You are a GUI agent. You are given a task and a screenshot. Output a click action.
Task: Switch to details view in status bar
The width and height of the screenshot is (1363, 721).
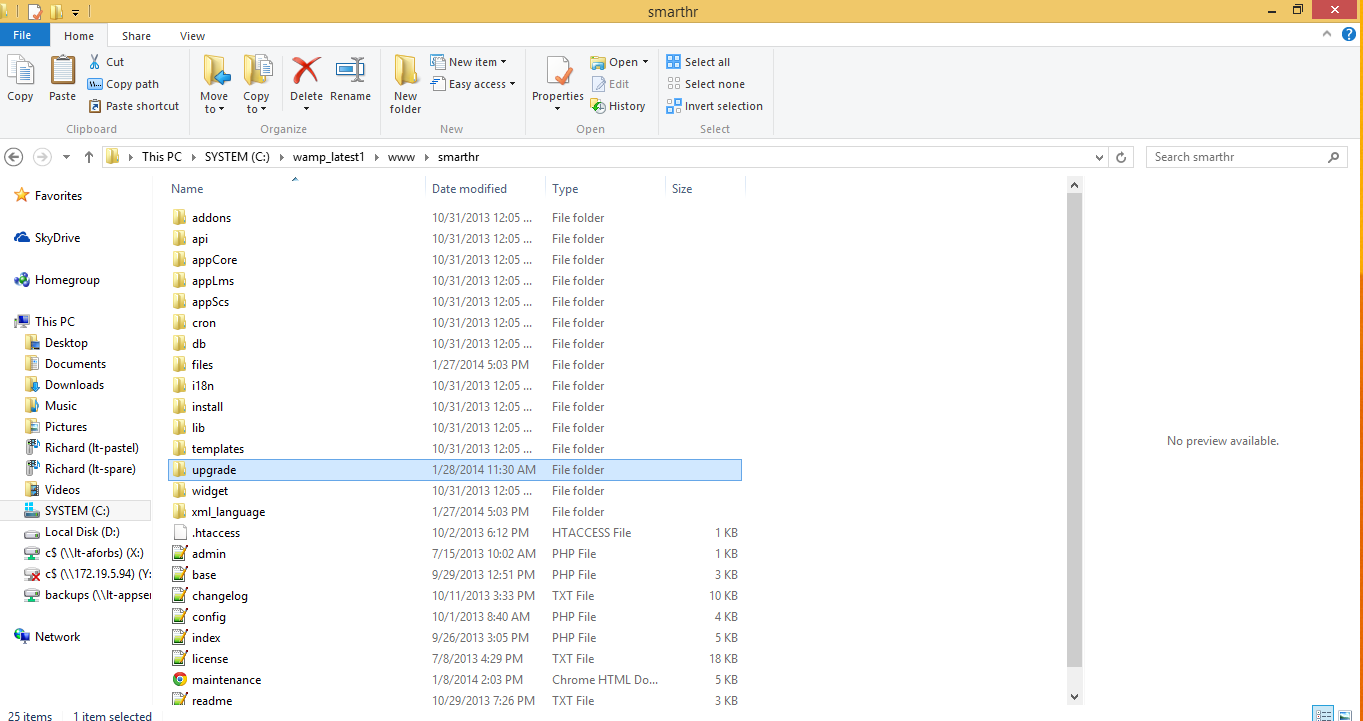[1324, 714]
